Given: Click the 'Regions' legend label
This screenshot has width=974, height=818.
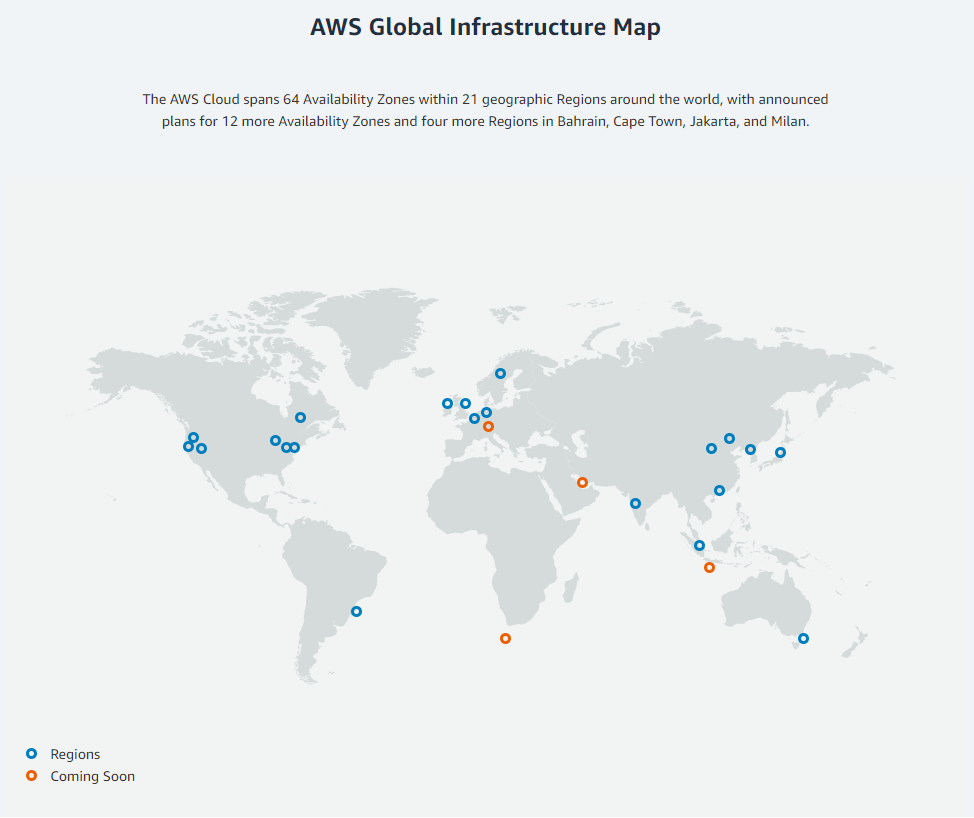Looking at the screenshot, I should click(x=75, y=754).
